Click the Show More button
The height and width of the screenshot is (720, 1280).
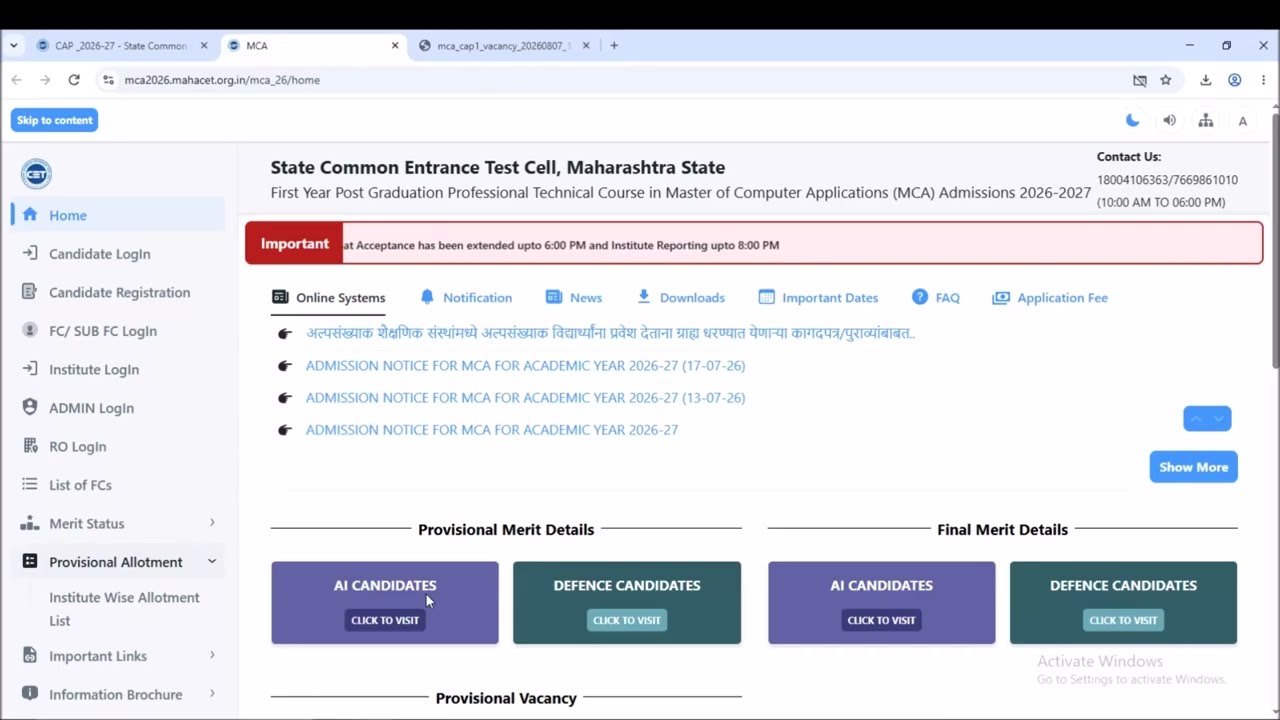[1193, 467]
